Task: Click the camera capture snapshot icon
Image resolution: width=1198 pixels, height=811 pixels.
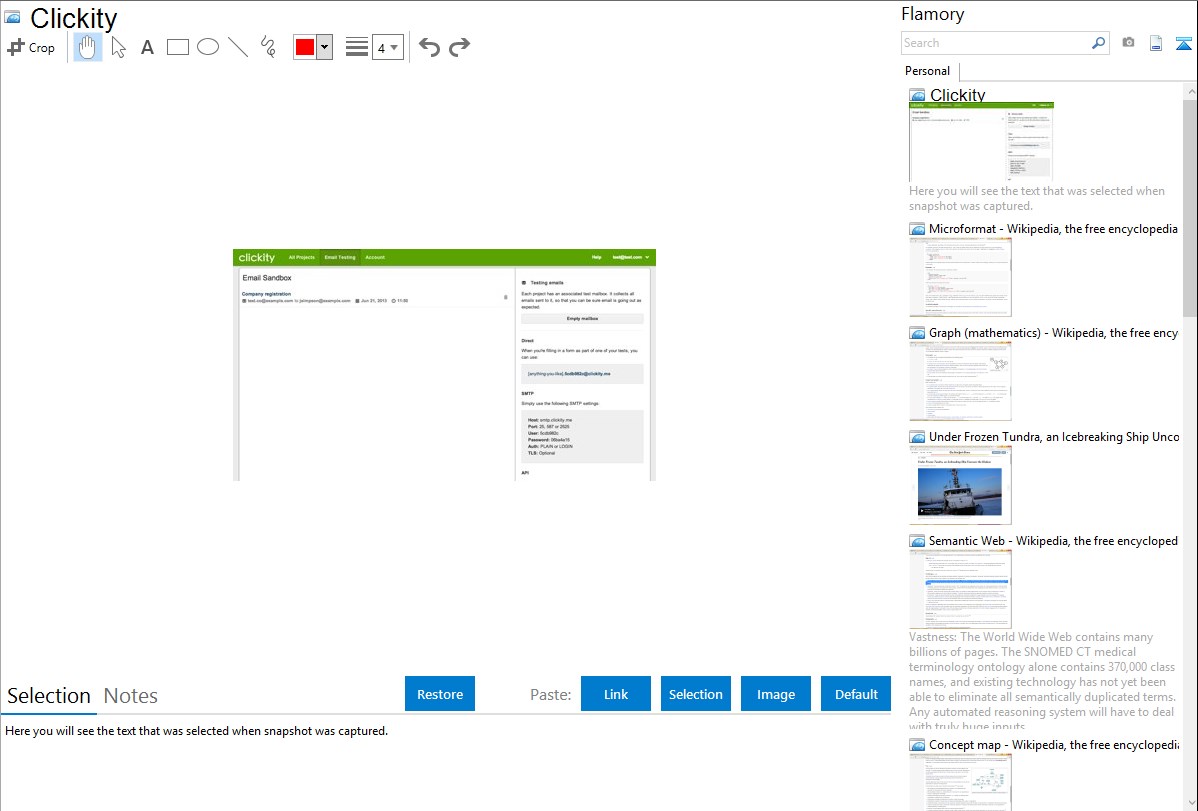Action: coord(1128,43)
